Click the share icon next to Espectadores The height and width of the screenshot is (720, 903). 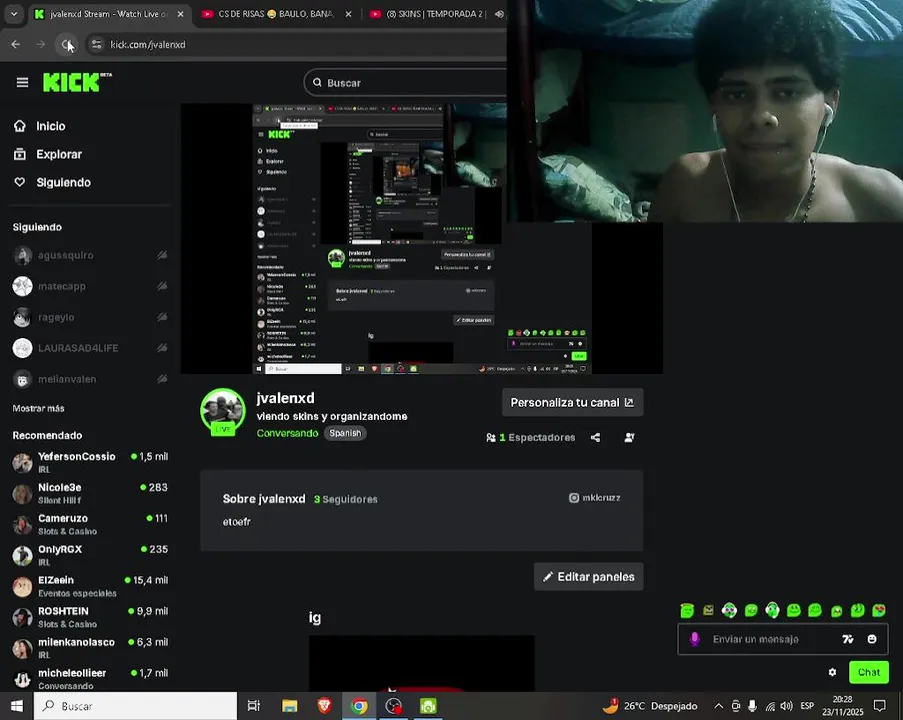[595, 438]
